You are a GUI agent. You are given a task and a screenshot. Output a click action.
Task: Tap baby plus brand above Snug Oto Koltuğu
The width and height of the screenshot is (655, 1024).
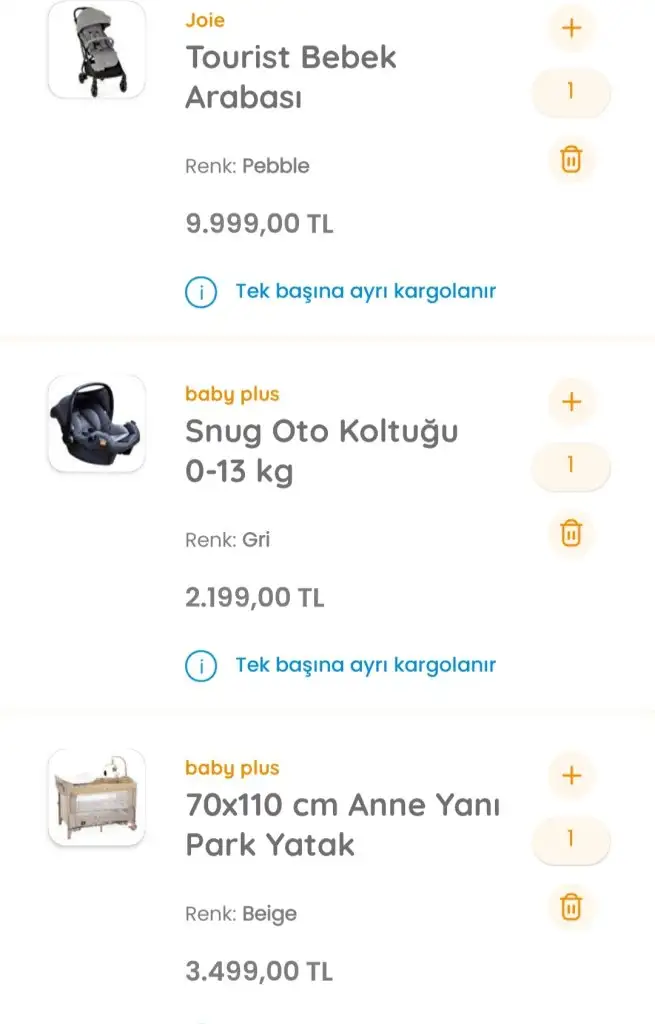click(232, 394)
